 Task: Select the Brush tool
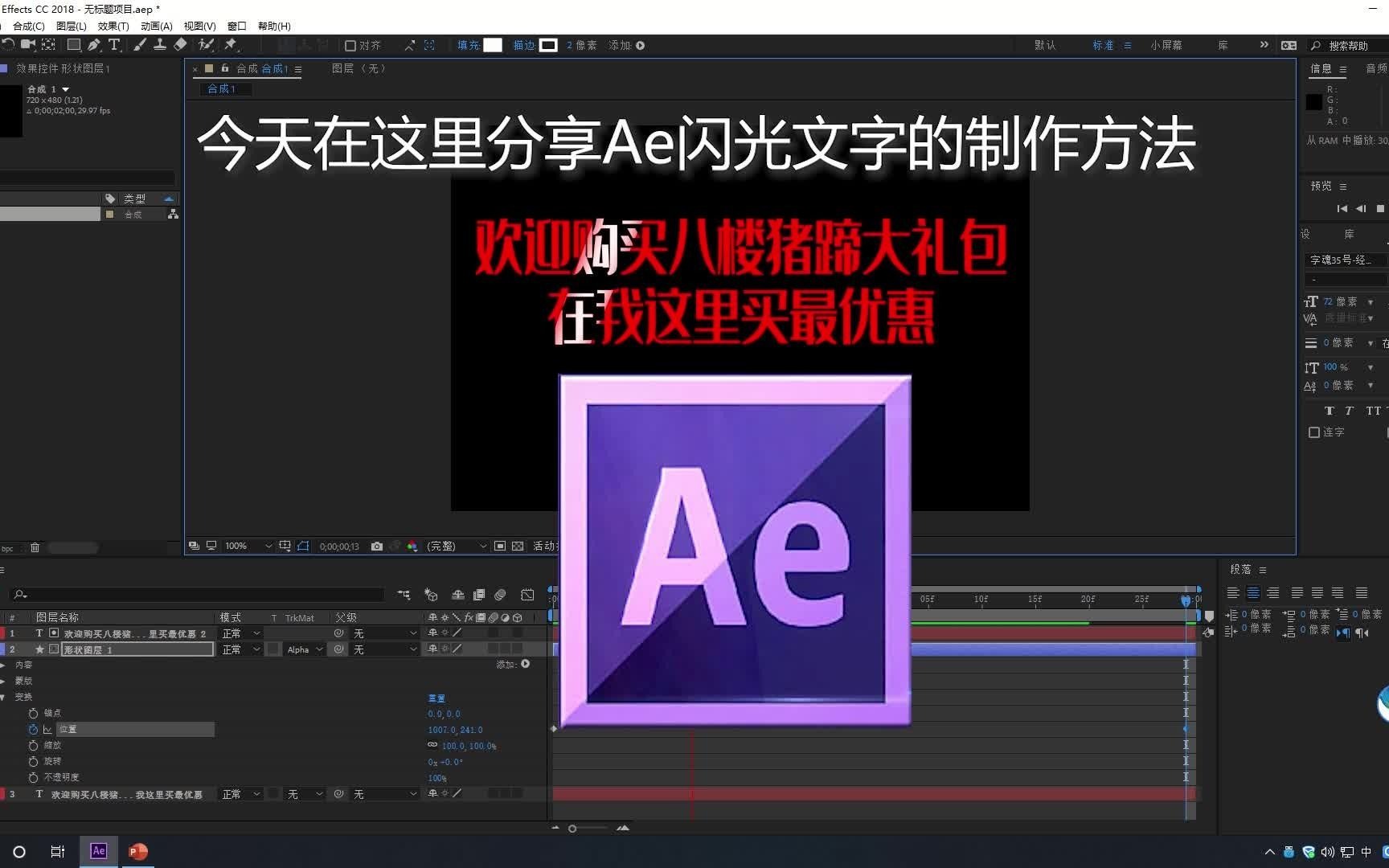[138, 47]
